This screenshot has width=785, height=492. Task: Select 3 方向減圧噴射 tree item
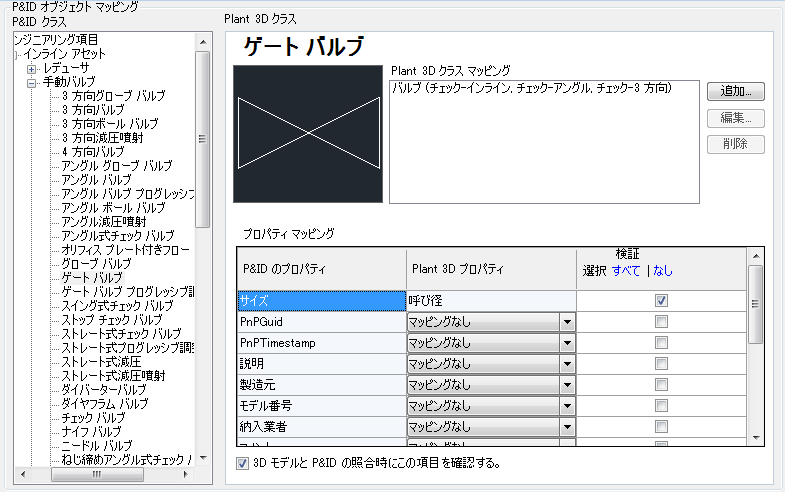point(102,138)
